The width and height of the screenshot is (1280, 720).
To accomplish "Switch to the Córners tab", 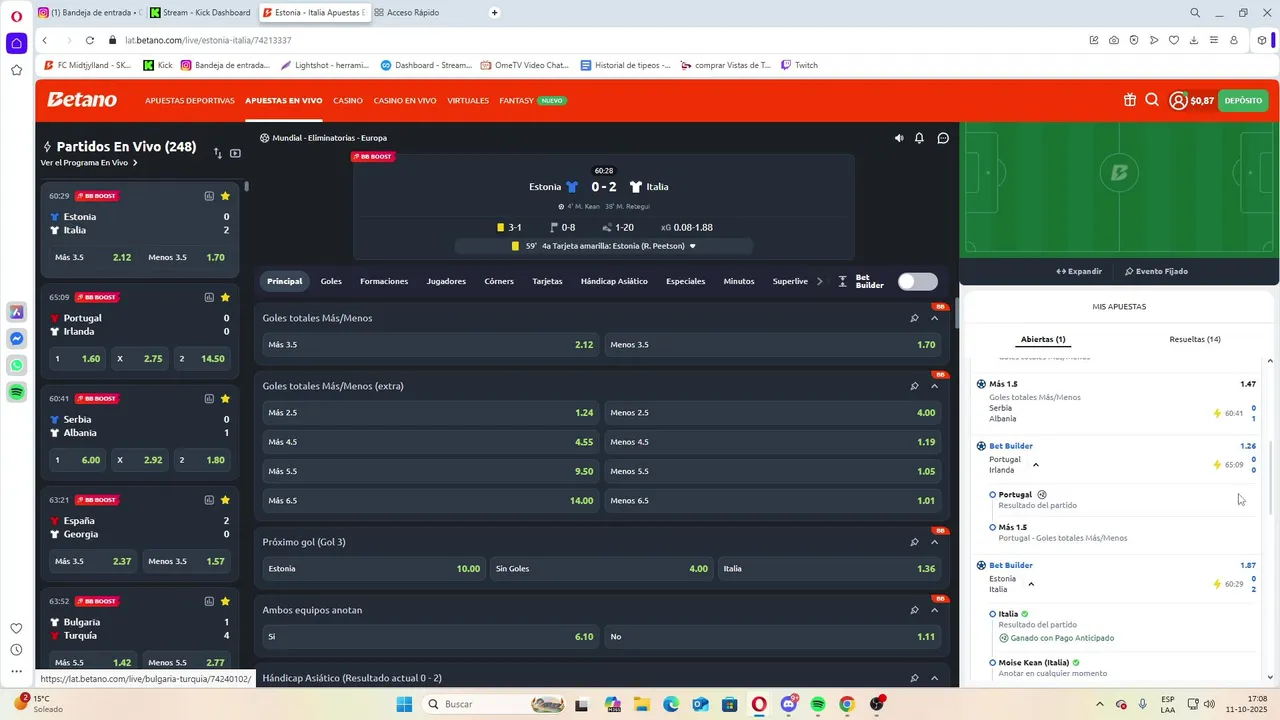I will (x=499, y=281).
